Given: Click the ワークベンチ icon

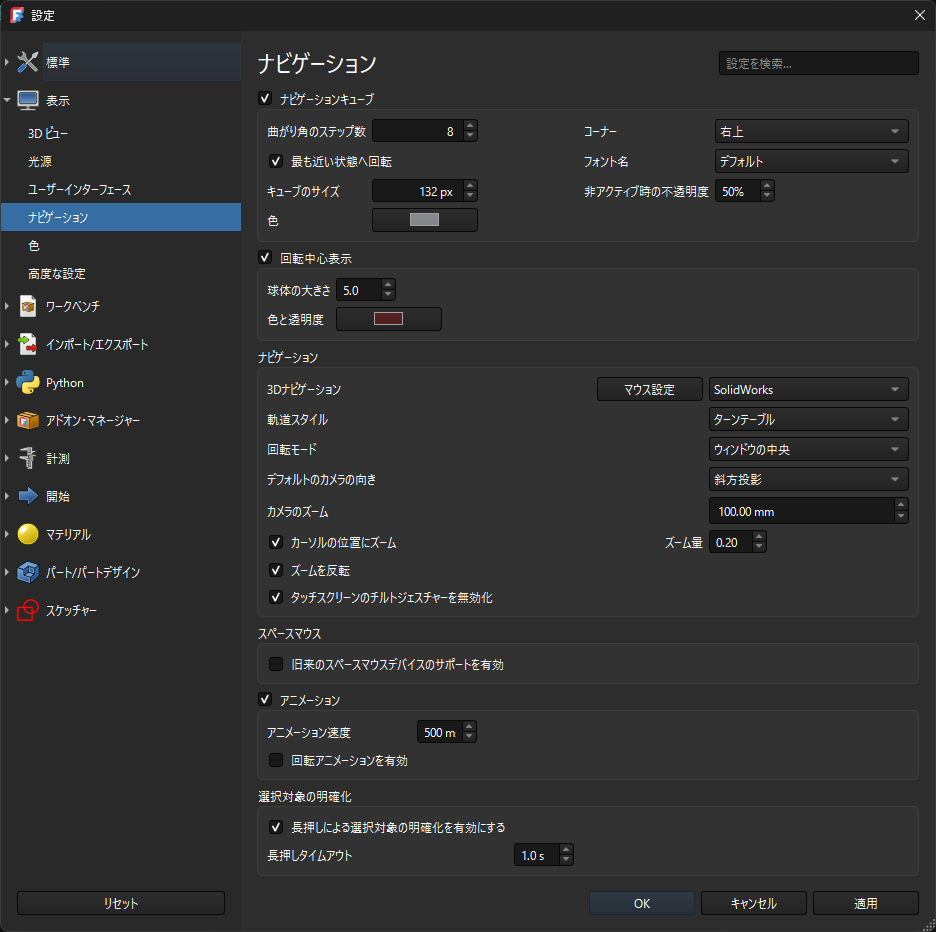Looking at the screenshot, I should click(27, 306).
